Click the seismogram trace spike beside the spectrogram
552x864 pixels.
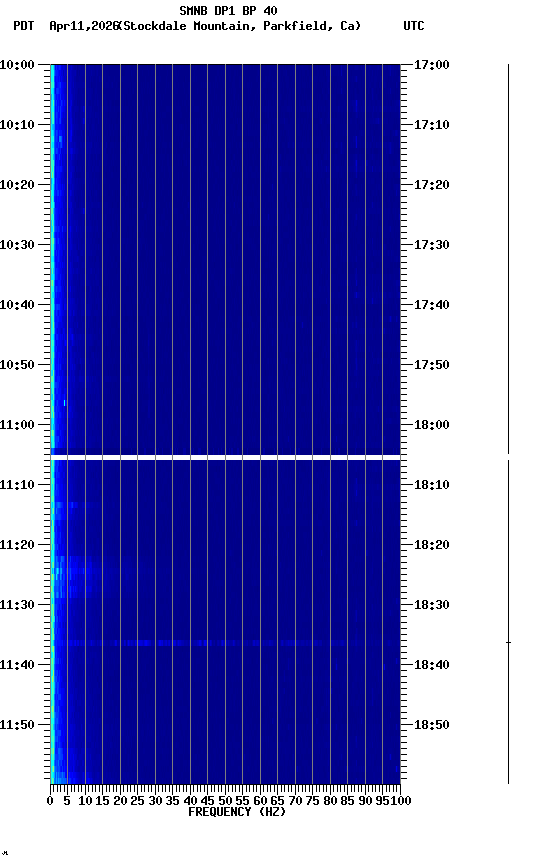pyautogui.click(x=508, y=642)
